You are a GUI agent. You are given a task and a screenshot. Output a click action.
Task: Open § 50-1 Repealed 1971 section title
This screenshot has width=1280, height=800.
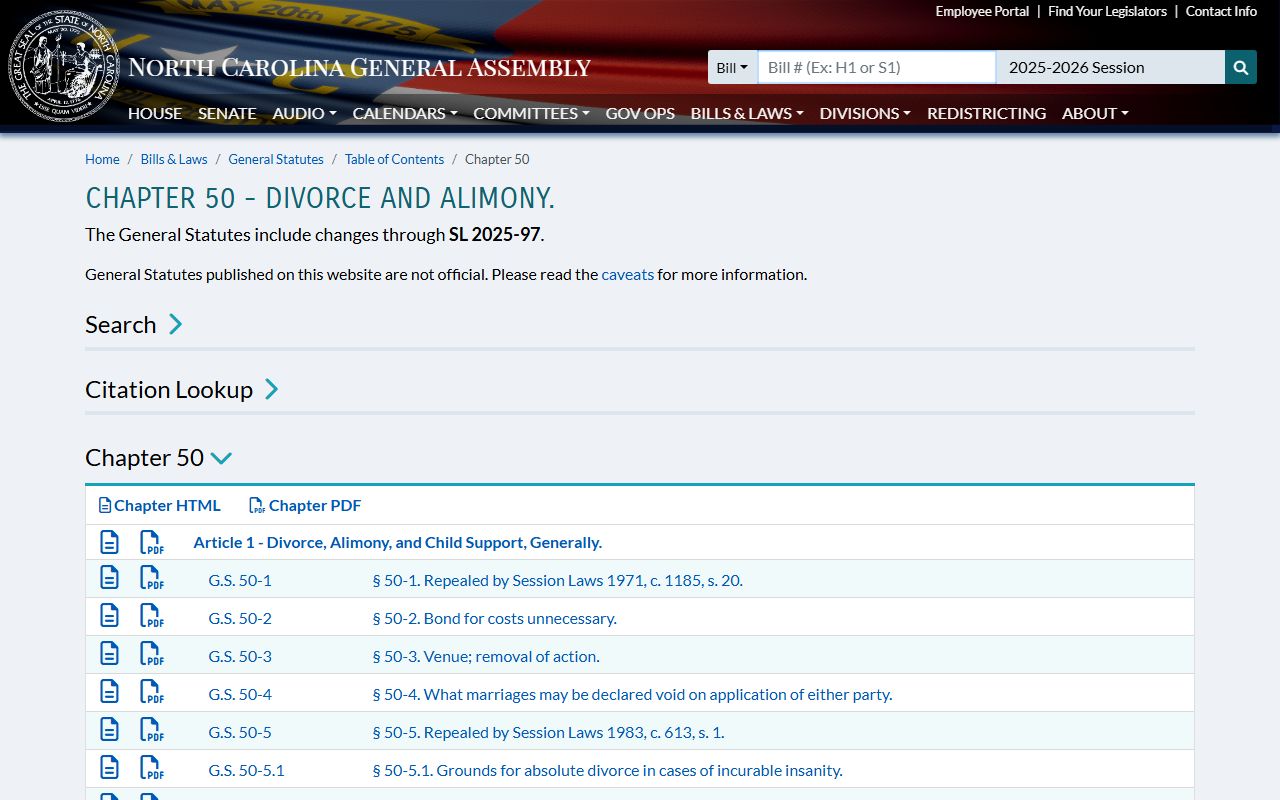557,580
